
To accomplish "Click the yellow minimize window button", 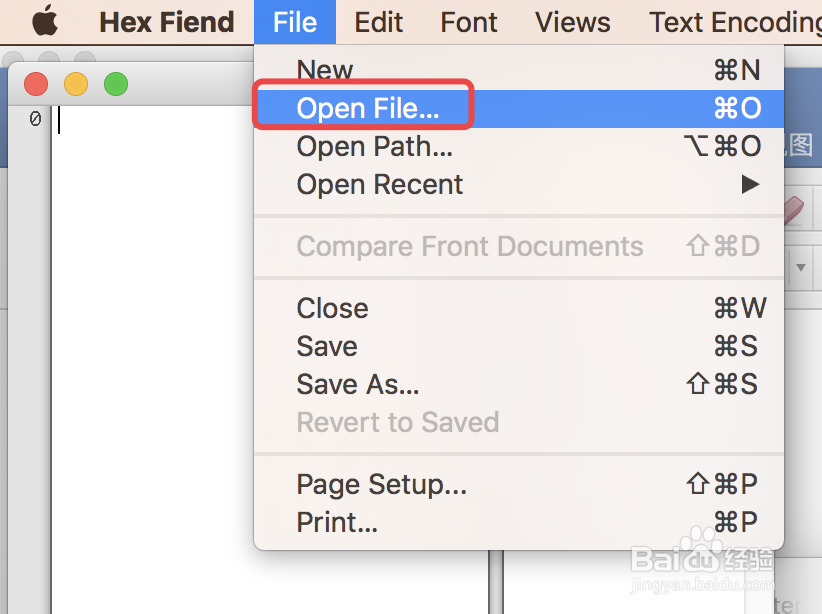I will [x=76, y=85].
